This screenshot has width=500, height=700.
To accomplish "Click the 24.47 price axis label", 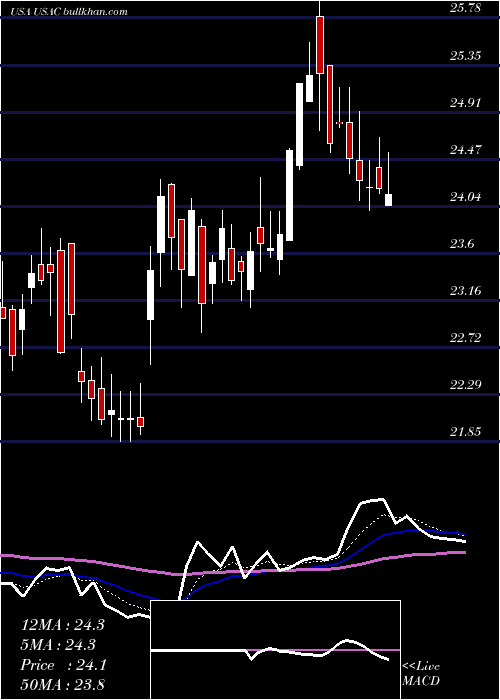I will (466, 150).
